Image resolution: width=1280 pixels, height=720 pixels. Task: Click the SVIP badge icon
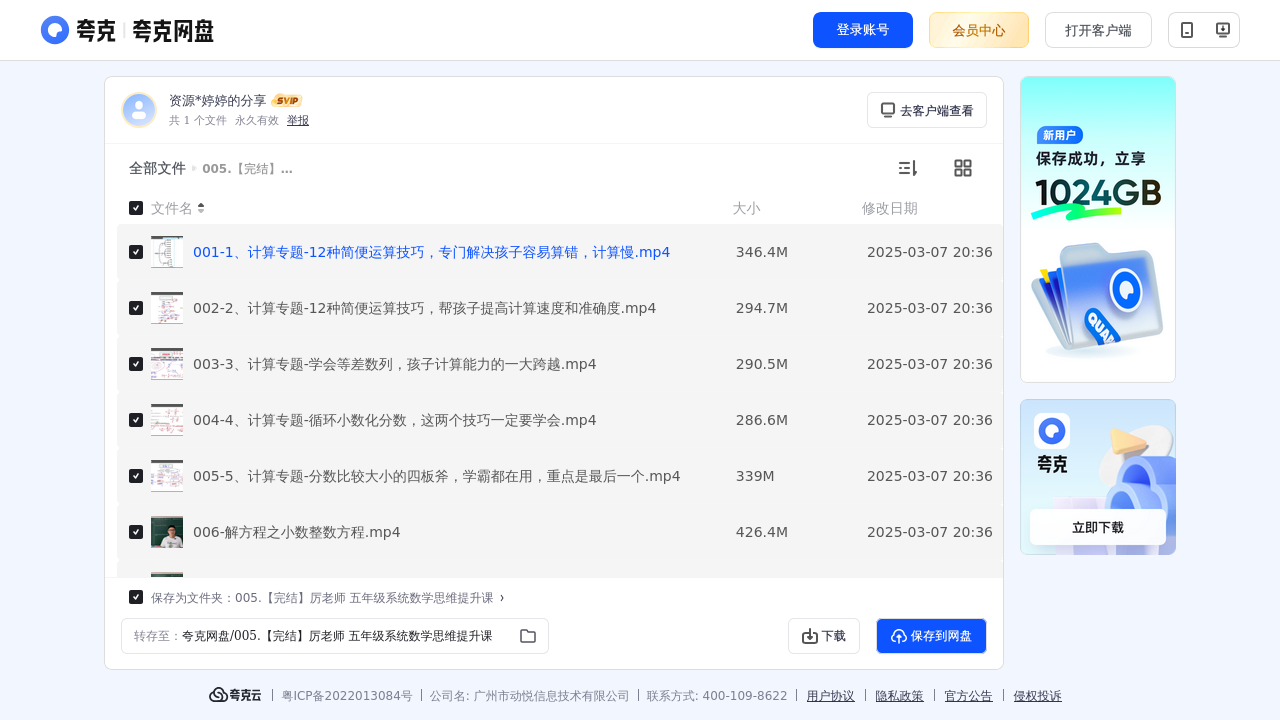click(287, 101)
